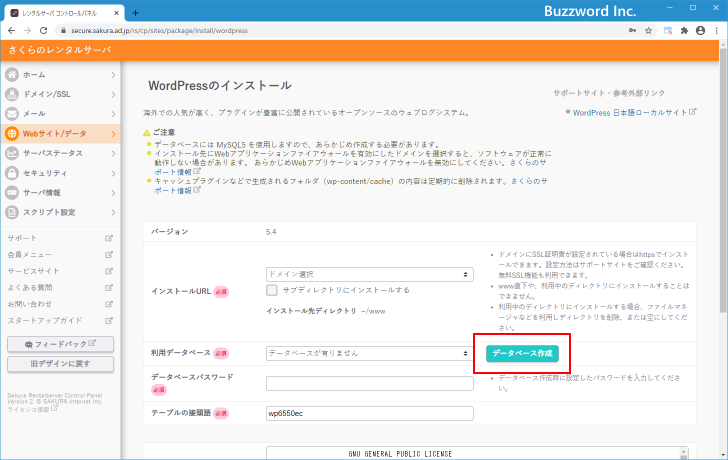Image resolution: width=728 pixels, height=460 pixels.
Task: Open the スタートアップガイド sidebar link
Action: point(45,321)
